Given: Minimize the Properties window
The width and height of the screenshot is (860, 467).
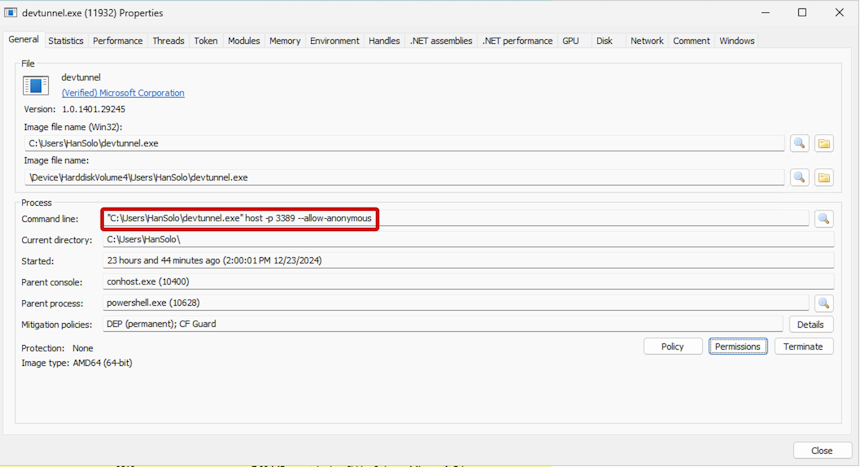Looking at the screenshot, I should tap(766, 12).
